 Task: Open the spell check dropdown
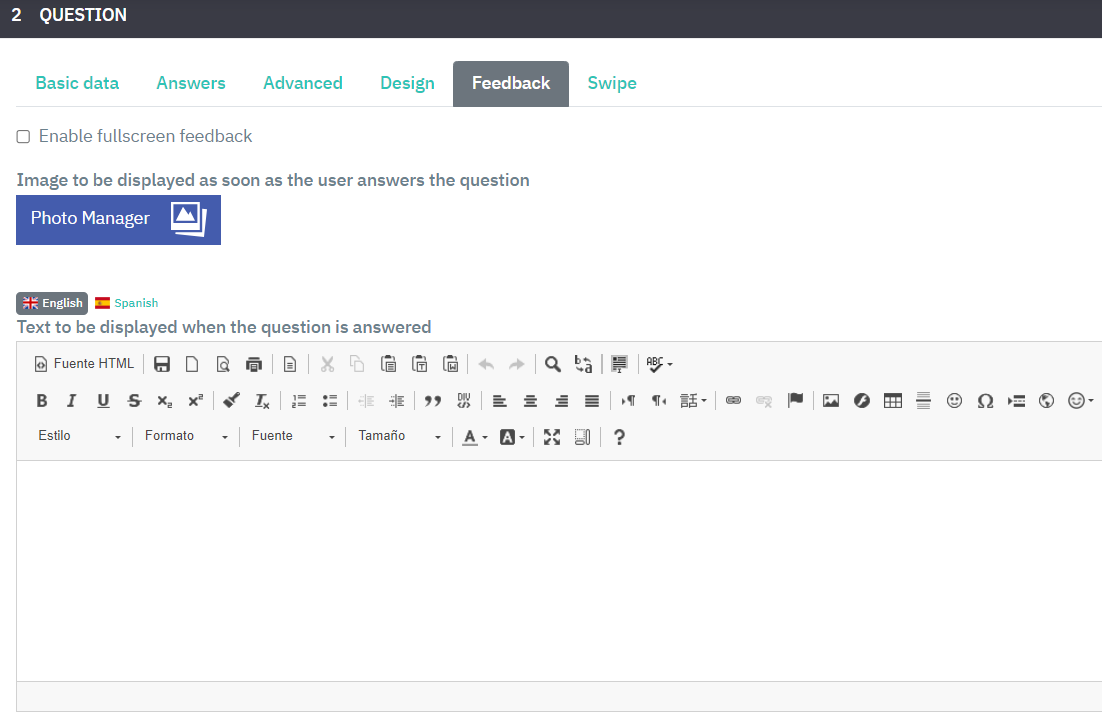[659, 363]
